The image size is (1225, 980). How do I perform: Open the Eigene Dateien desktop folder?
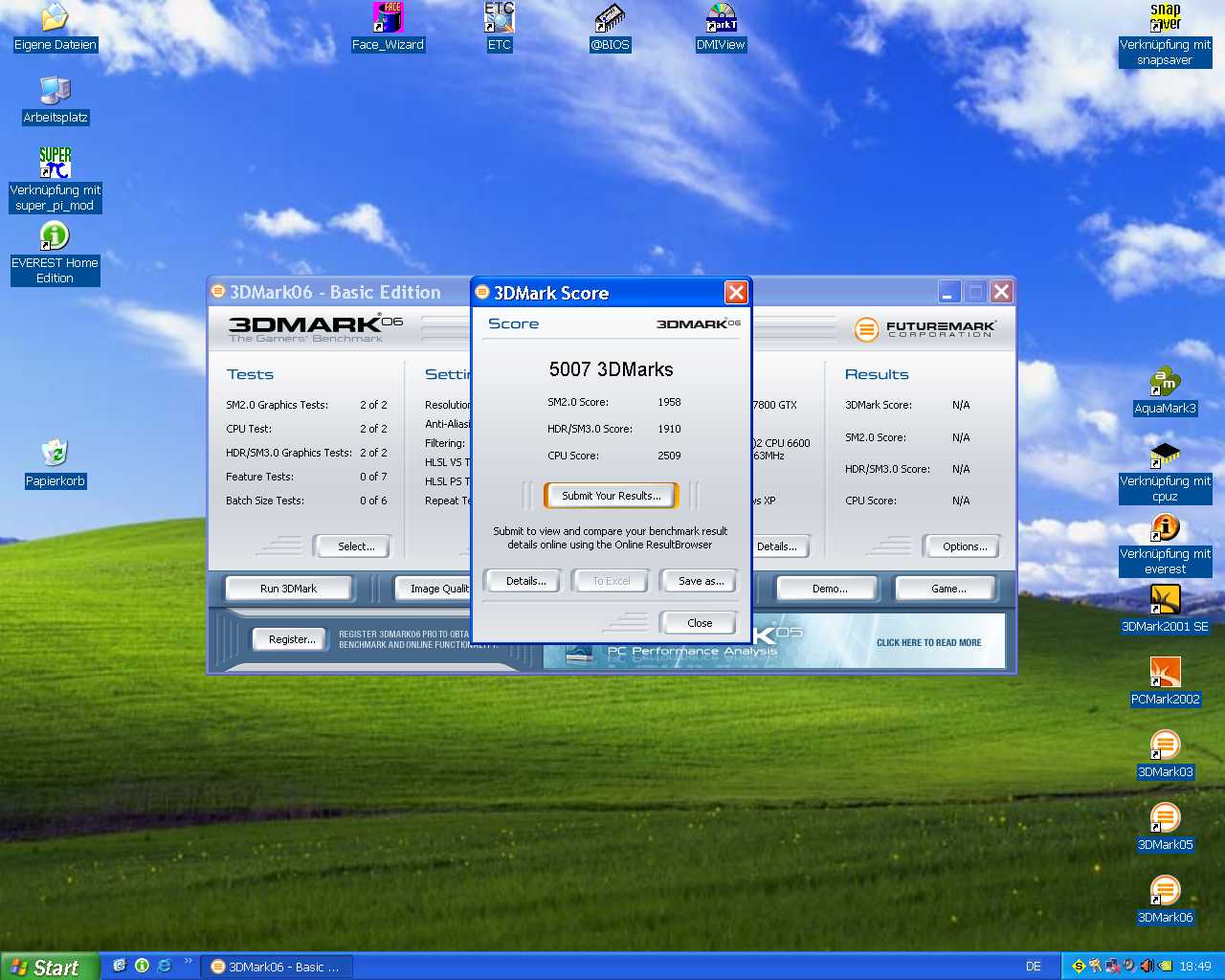coord(55,28)
